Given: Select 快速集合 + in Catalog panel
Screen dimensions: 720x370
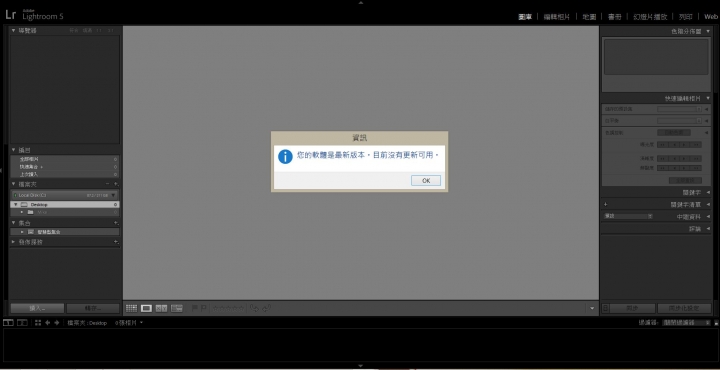Looking at the screenshot, I should [x=65, y=167].
